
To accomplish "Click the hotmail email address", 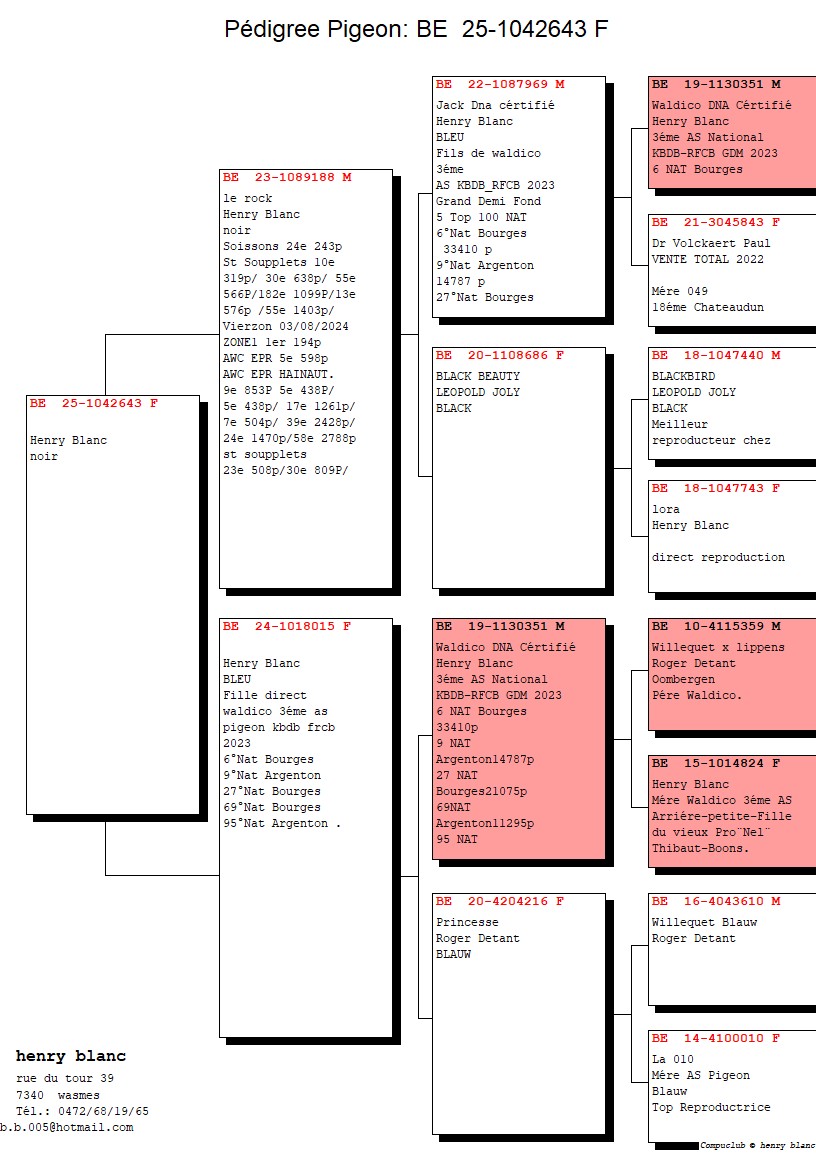I will coord(67,1127).
